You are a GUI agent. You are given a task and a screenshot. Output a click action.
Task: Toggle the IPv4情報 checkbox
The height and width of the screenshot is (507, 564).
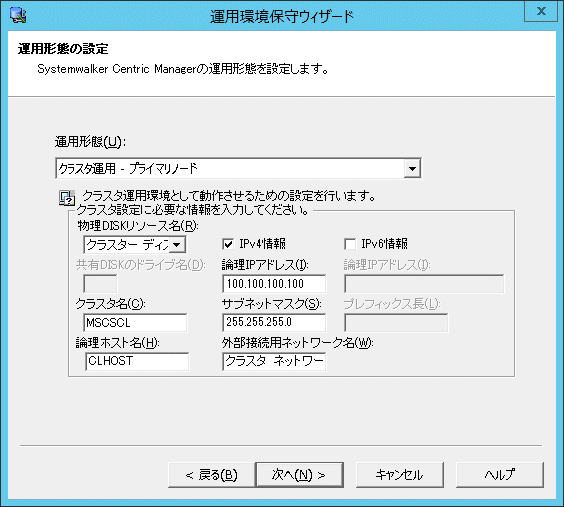click(228, 244)
